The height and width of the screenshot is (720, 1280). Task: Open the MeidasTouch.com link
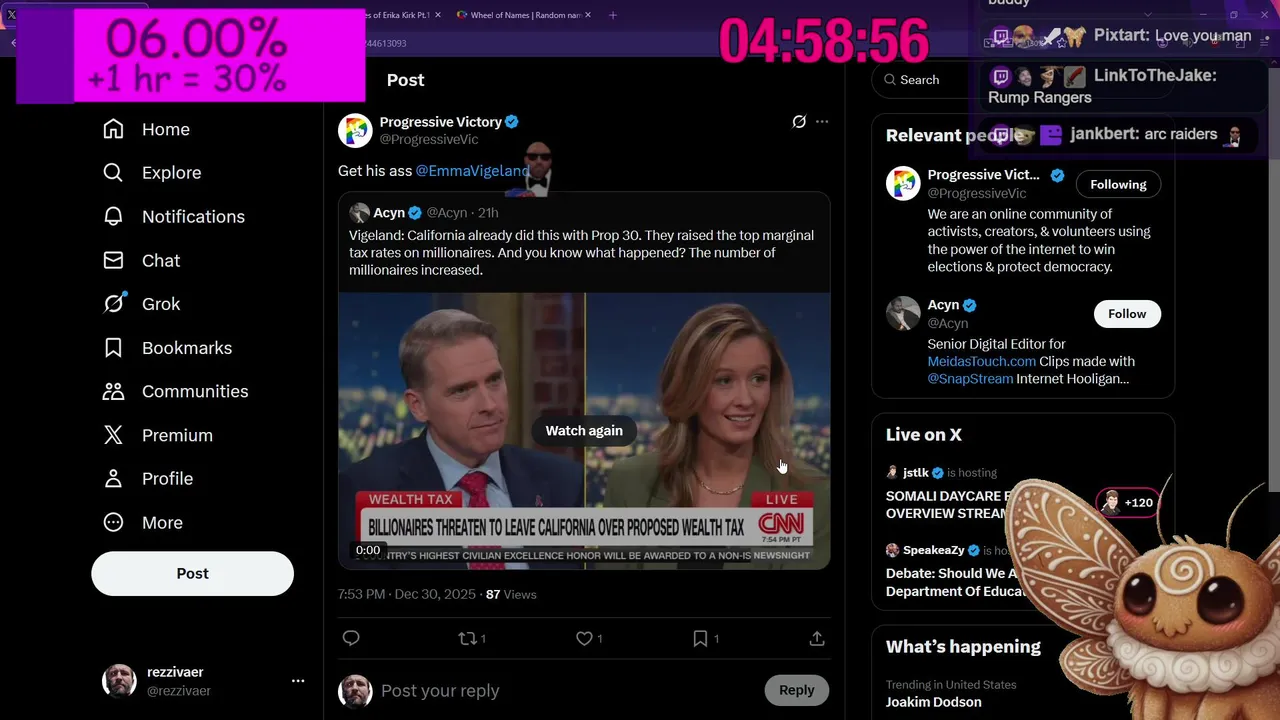(982, 361)
